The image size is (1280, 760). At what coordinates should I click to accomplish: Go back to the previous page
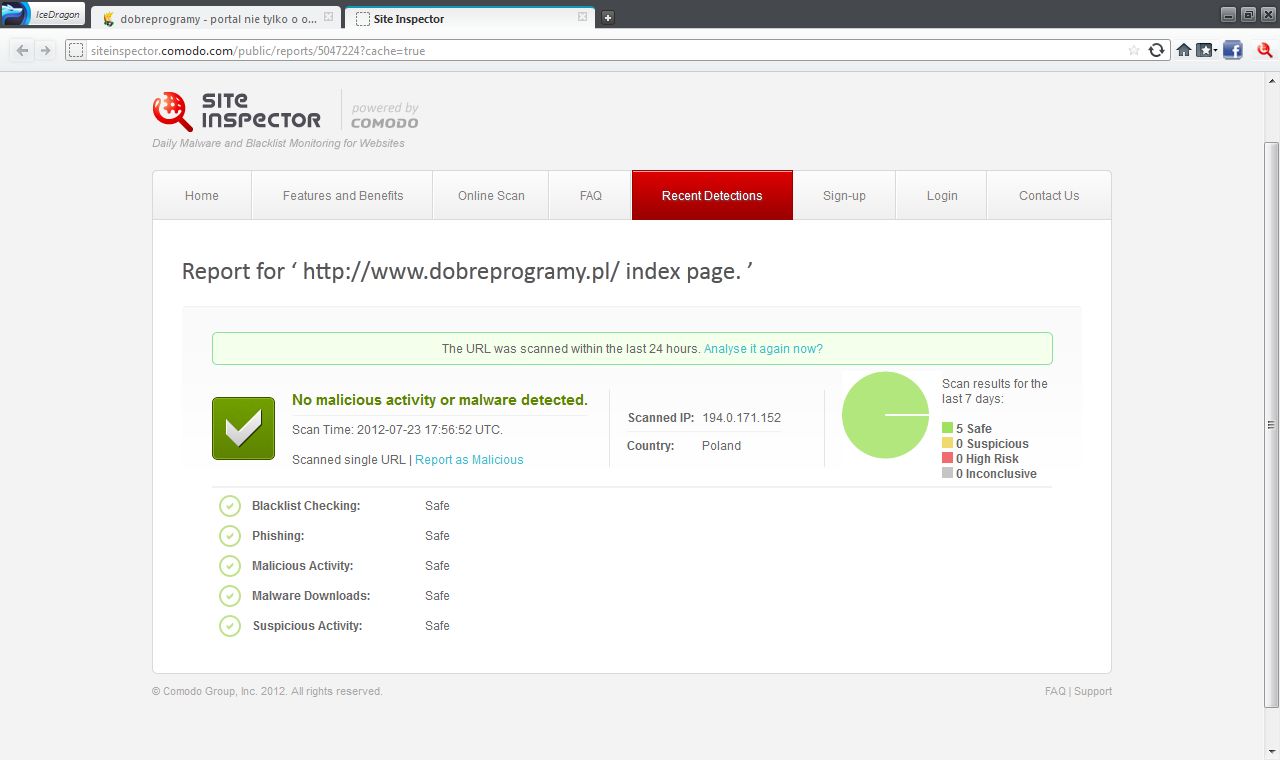[22, 50]
